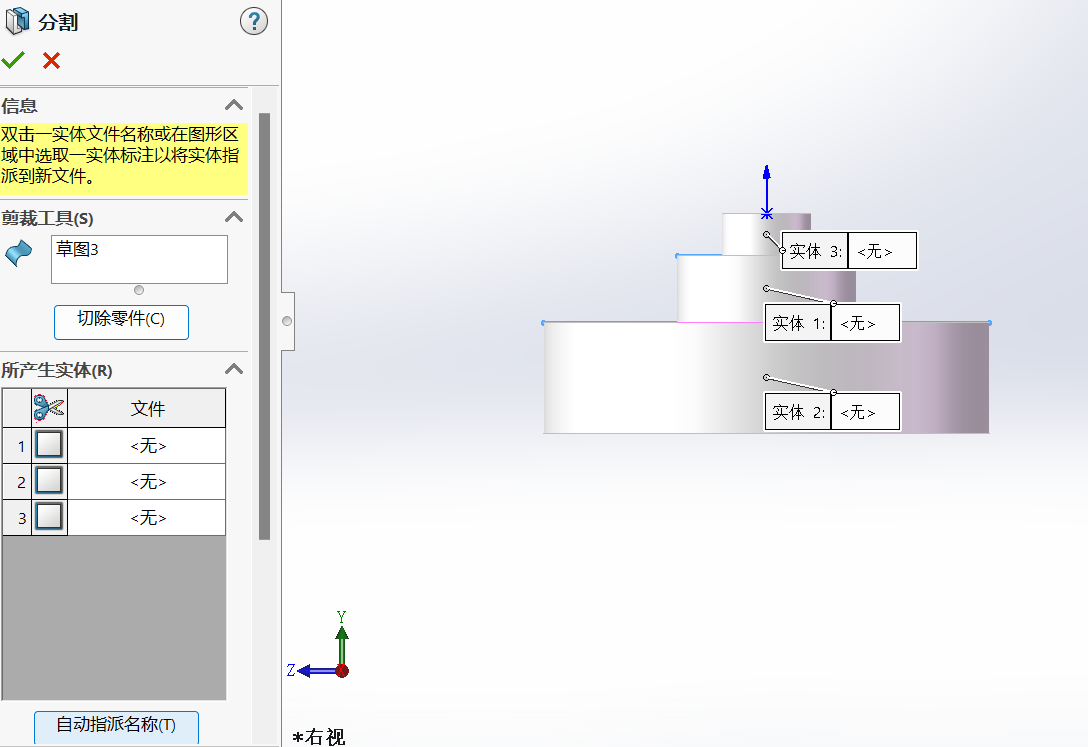Viewport: 1088px width, 747px height.
Task: Click row number 3 in bodies table
Action: [21, 518]
